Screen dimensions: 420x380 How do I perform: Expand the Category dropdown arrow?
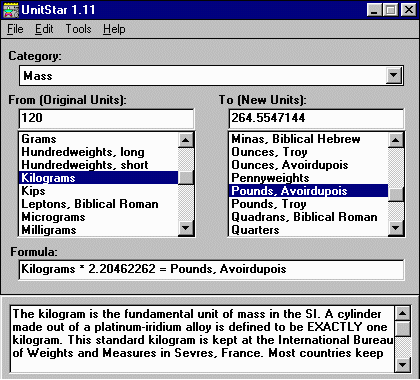point(394,75)
